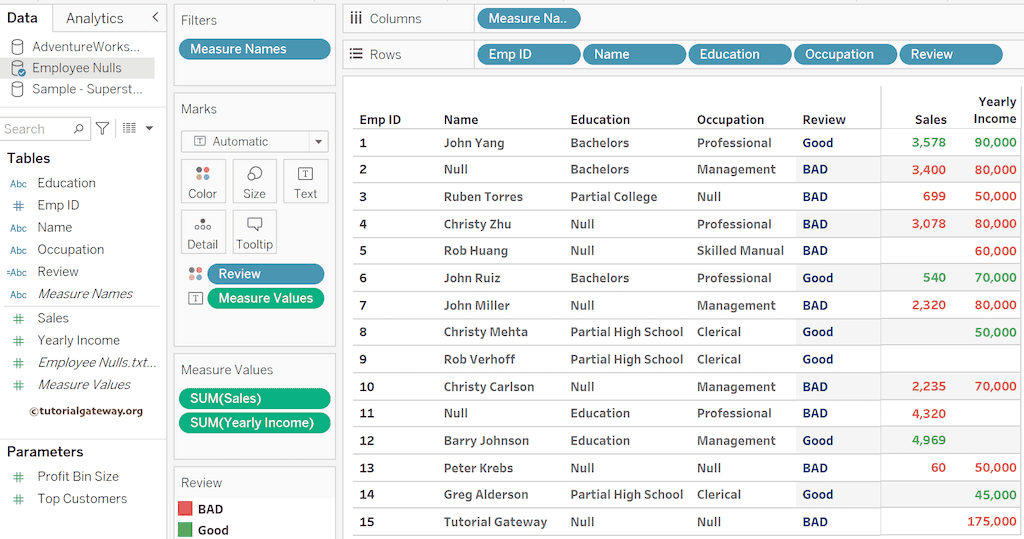The image size is (1024, 539).
Task: Click the SUM(Sales) measure value pill
Action: click(254, 398)
